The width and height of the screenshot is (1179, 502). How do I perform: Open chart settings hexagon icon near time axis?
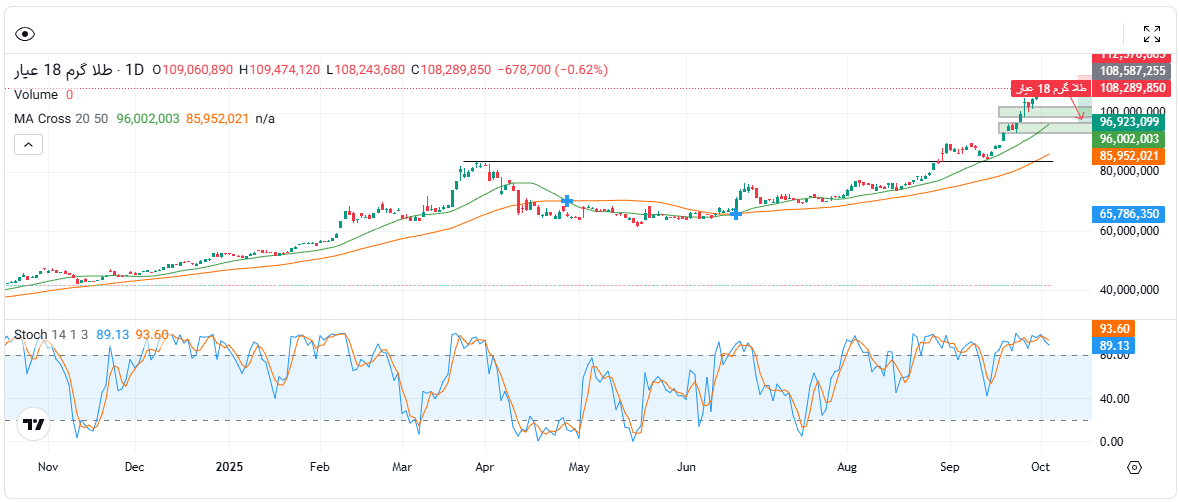[x=1134, y=468]
